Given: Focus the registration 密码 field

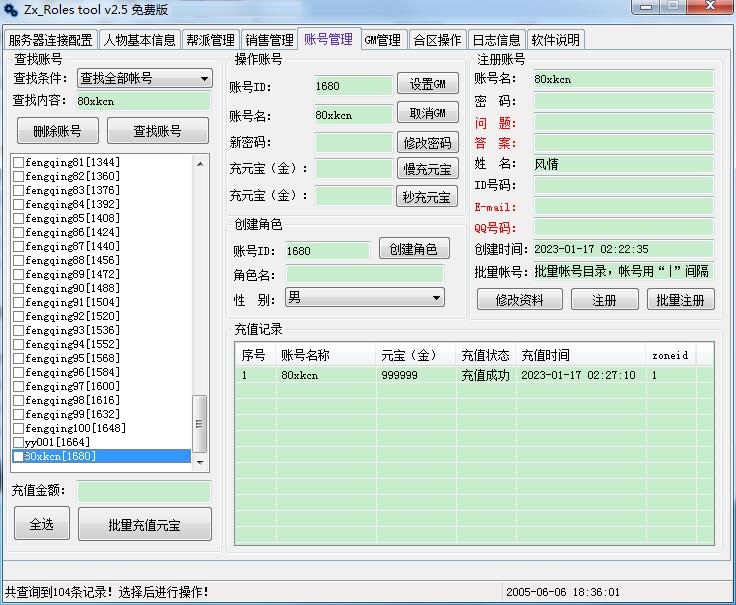Looking at the screenshot, I should pos(623,101).
